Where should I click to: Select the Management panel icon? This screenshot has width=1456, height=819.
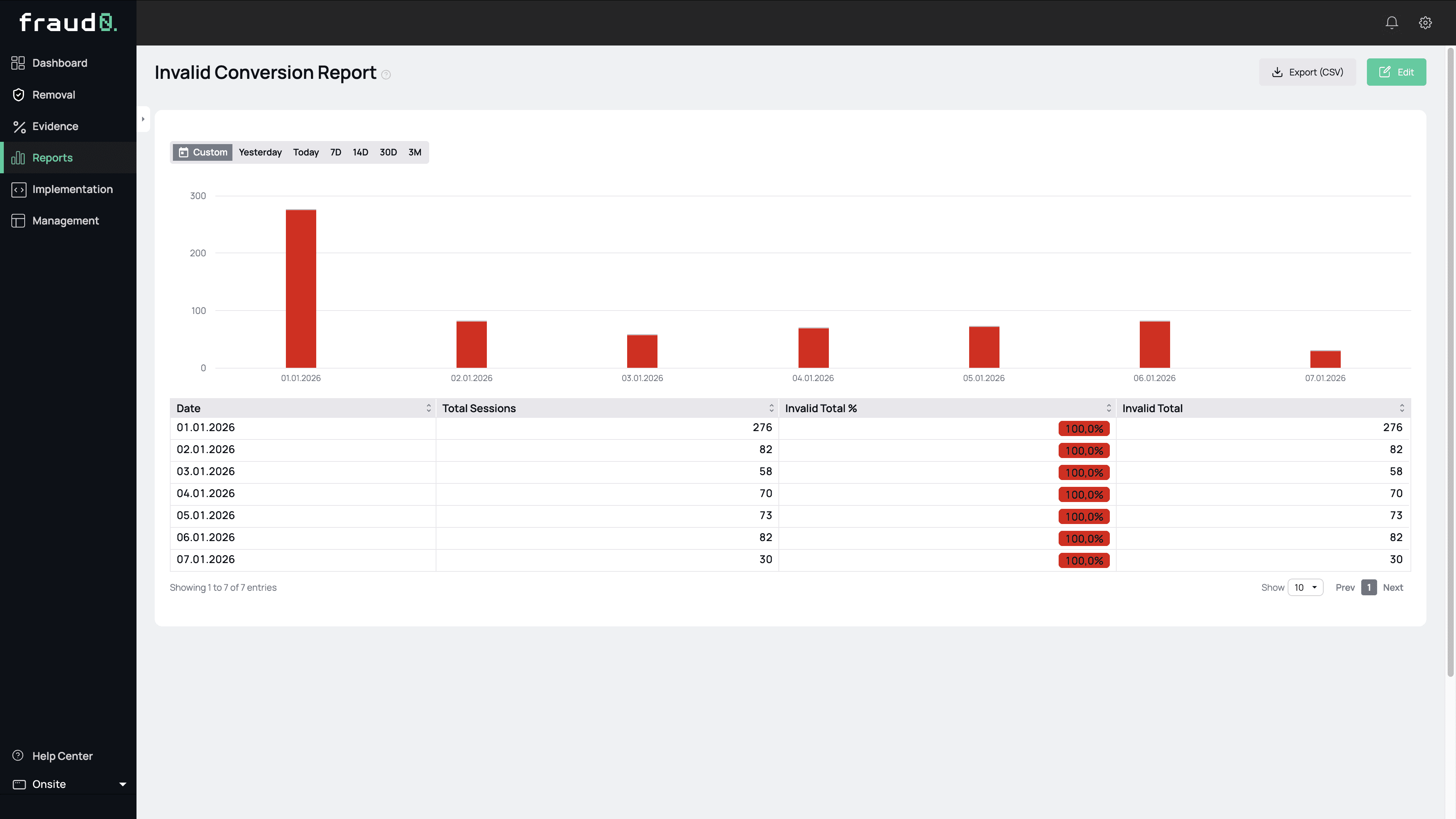click(18, 220)
